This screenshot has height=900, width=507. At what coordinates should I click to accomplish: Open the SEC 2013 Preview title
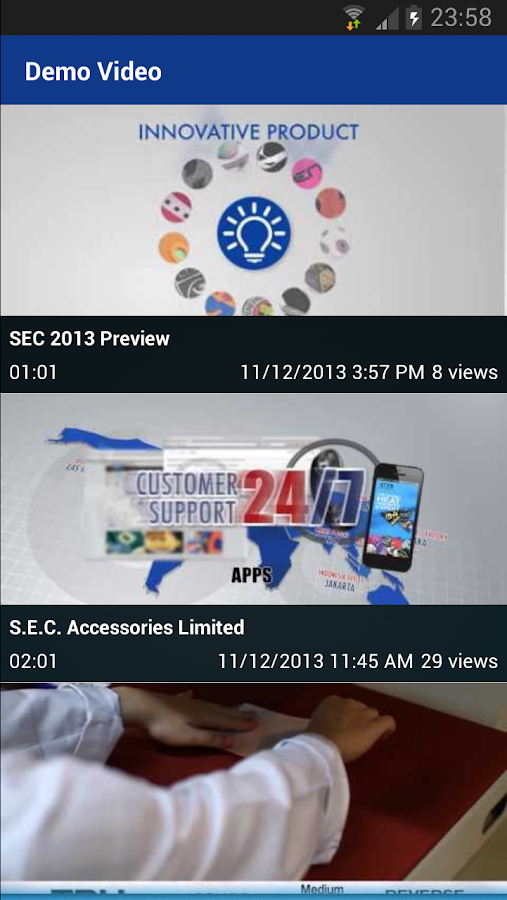coord(90,339)
